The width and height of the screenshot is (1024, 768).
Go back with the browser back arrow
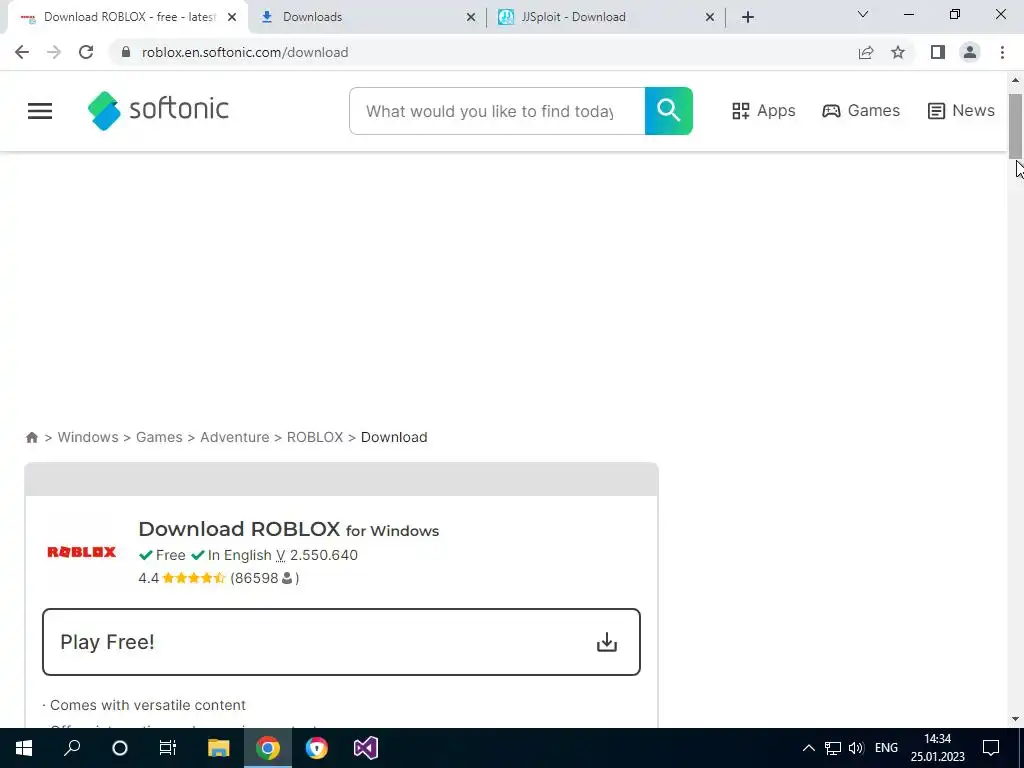tap(22, 52)
